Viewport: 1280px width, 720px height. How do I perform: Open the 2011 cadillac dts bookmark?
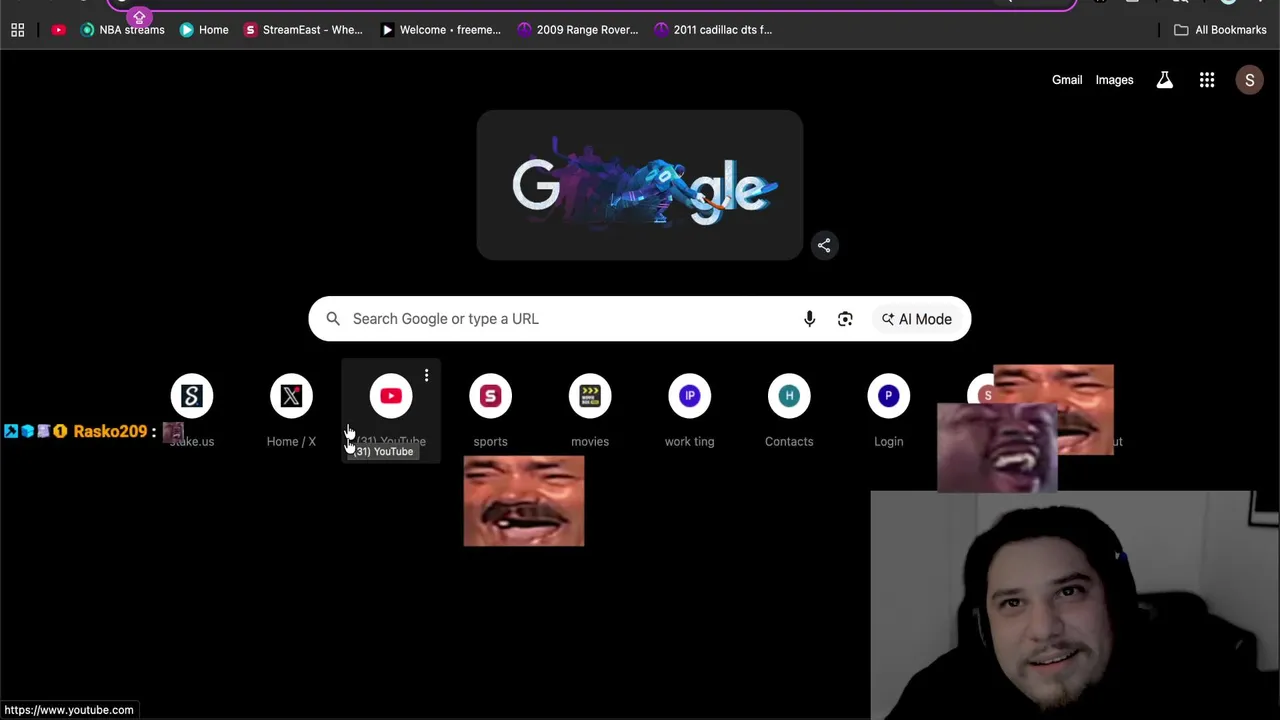point(715,30)
